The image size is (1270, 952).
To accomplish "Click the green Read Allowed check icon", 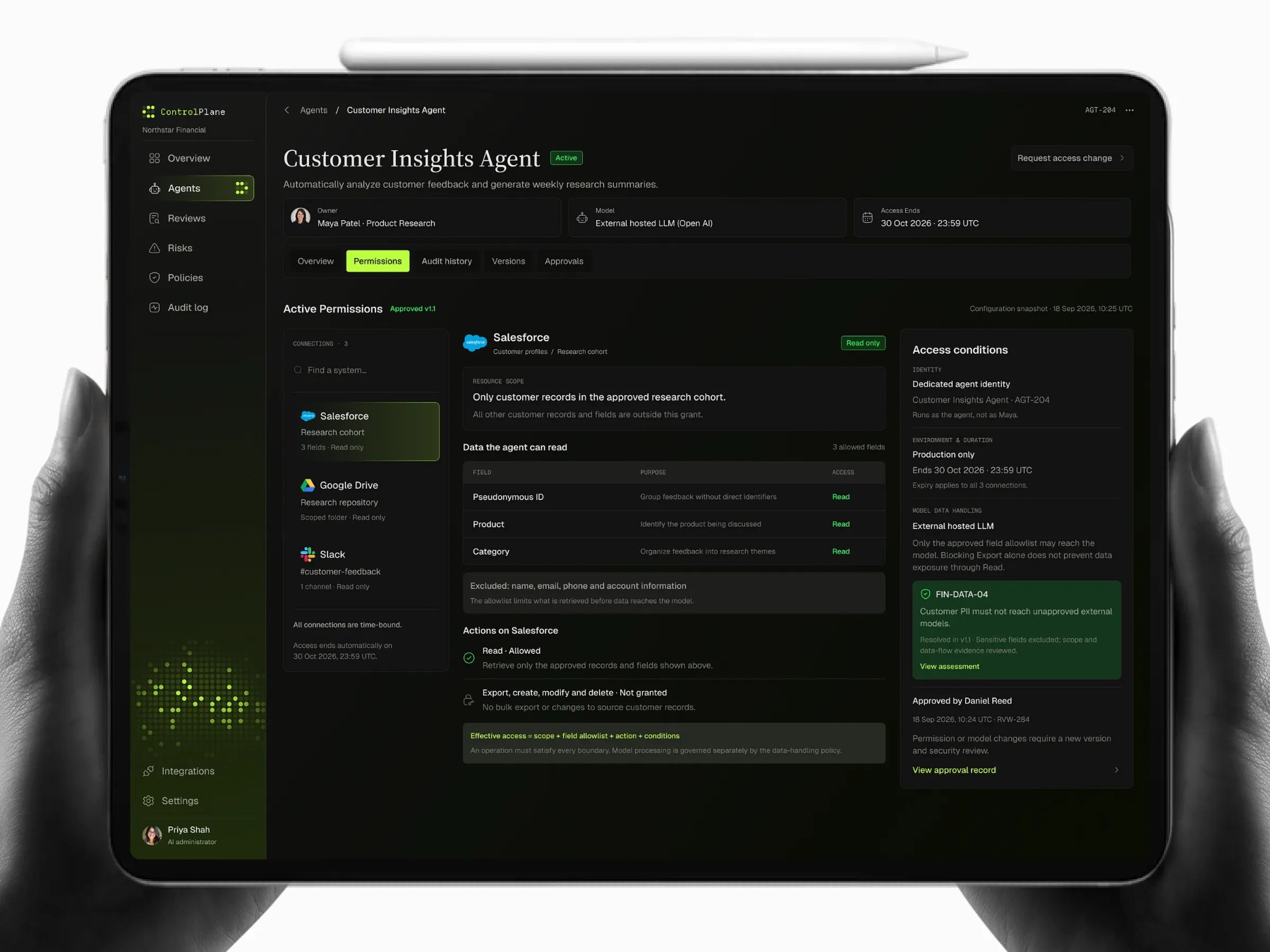I will point(468,658).
